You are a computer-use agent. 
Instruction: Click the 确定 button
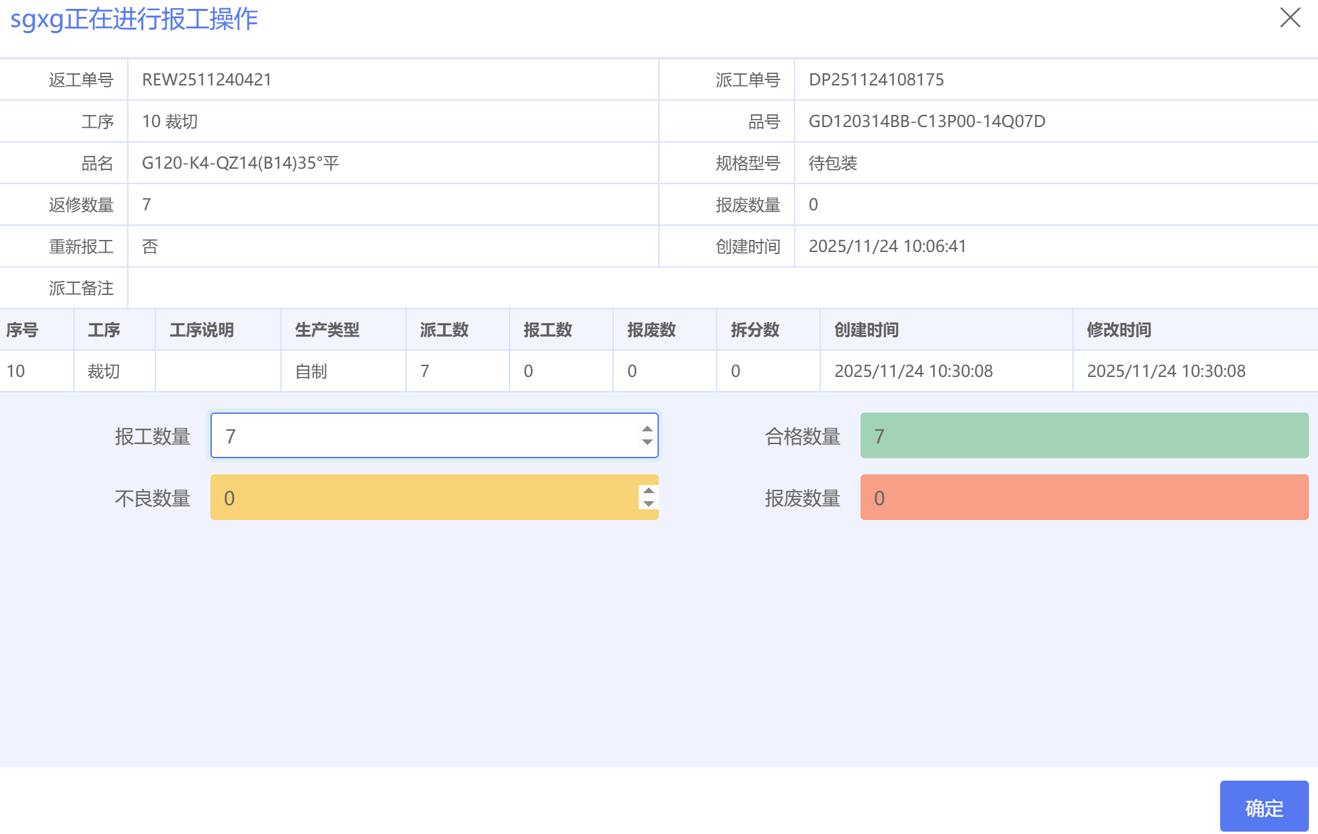point(1264,807)
